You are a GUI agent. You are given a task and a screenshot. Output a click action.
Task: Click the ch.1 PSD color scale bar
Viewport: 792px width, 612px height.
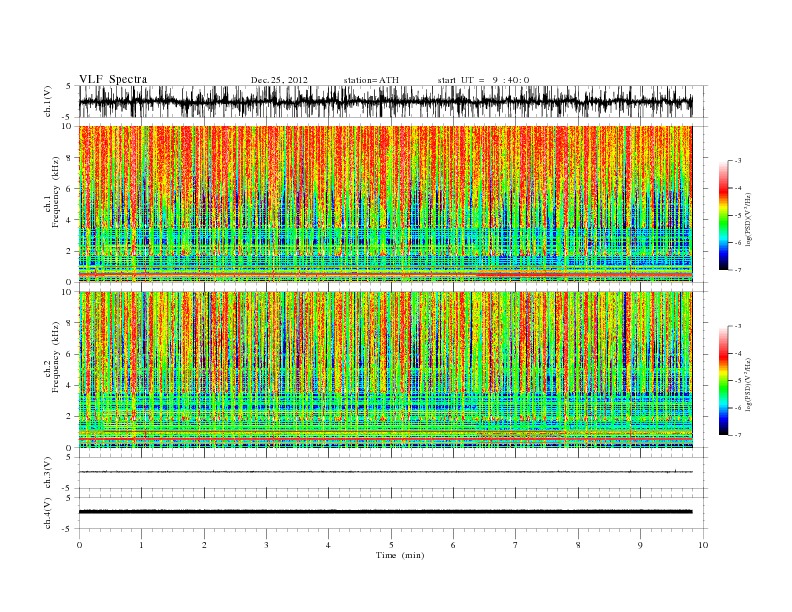(723, 215)
